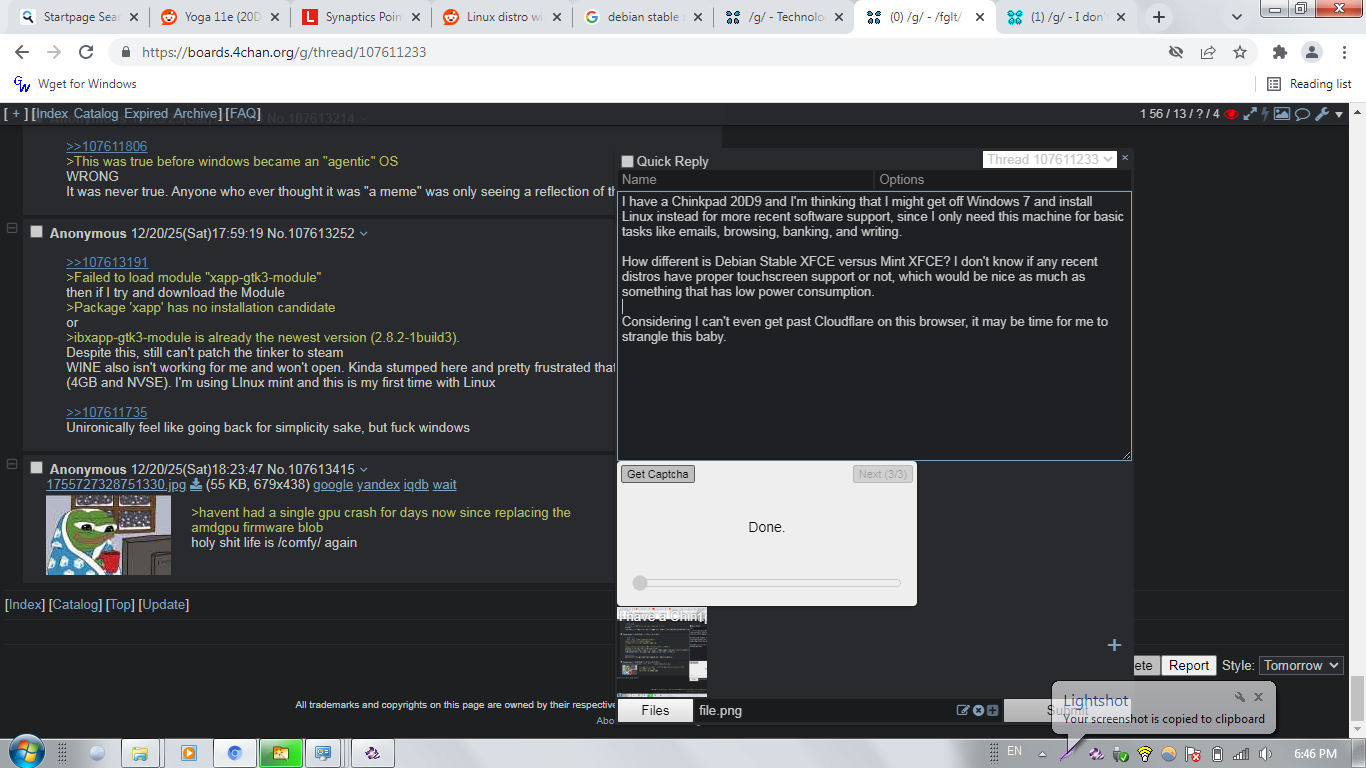Click the file.png preview thumbnail in Quick Reply
This screenshot has width=1366, height=768.
click(662, 654)
